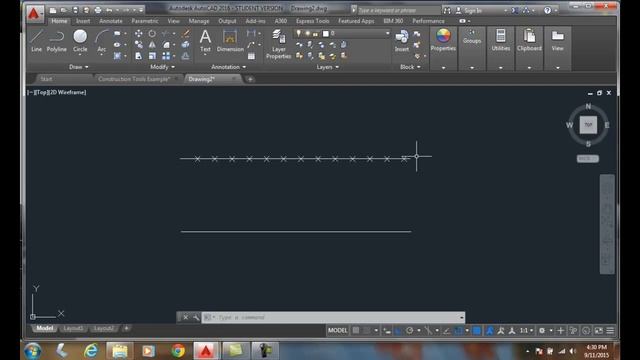Click the 2D Wireframe viewport label
640x360 pixels.
67,93
